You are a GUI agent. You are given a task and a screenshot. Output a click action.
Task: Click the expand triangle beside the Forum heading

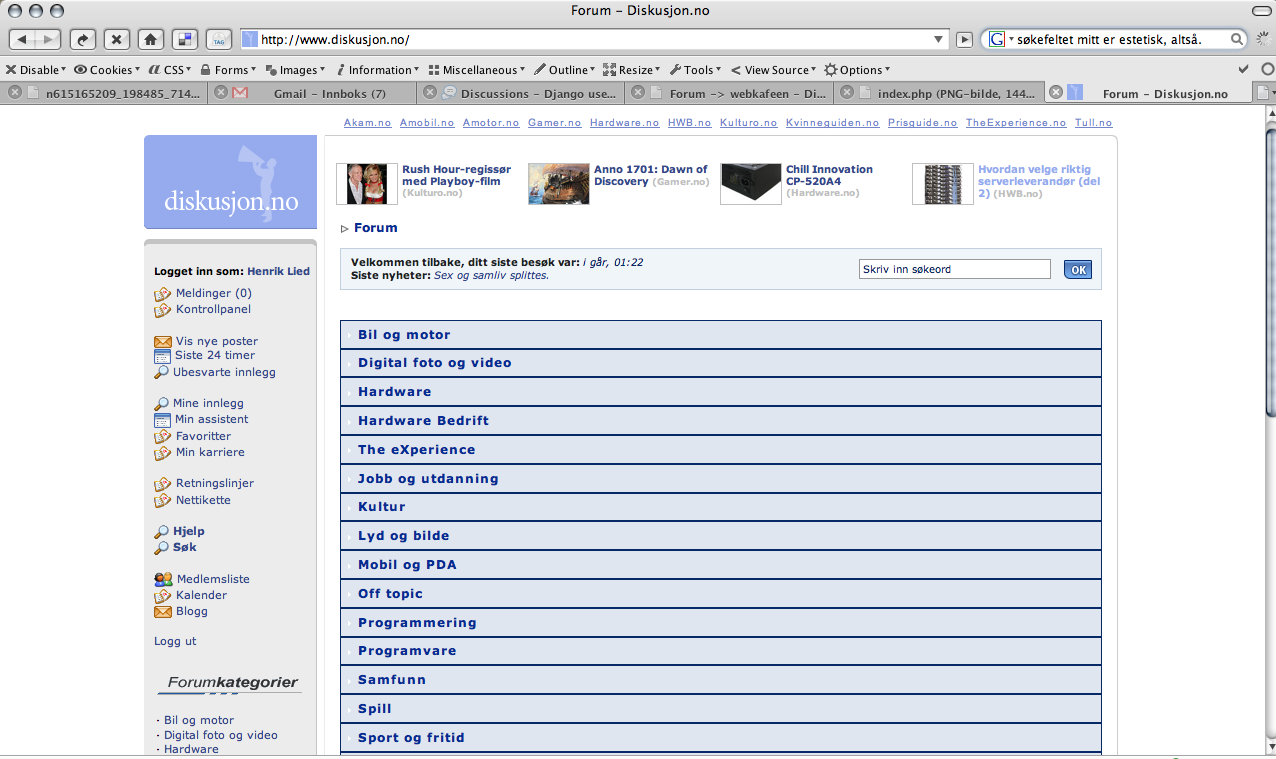pos(345,229)
